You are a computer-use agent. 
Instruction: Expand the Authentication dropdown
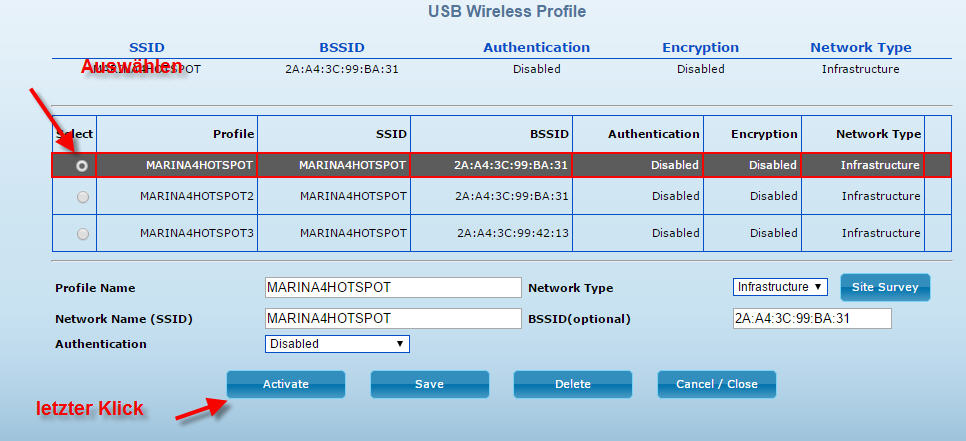(337, 344)
